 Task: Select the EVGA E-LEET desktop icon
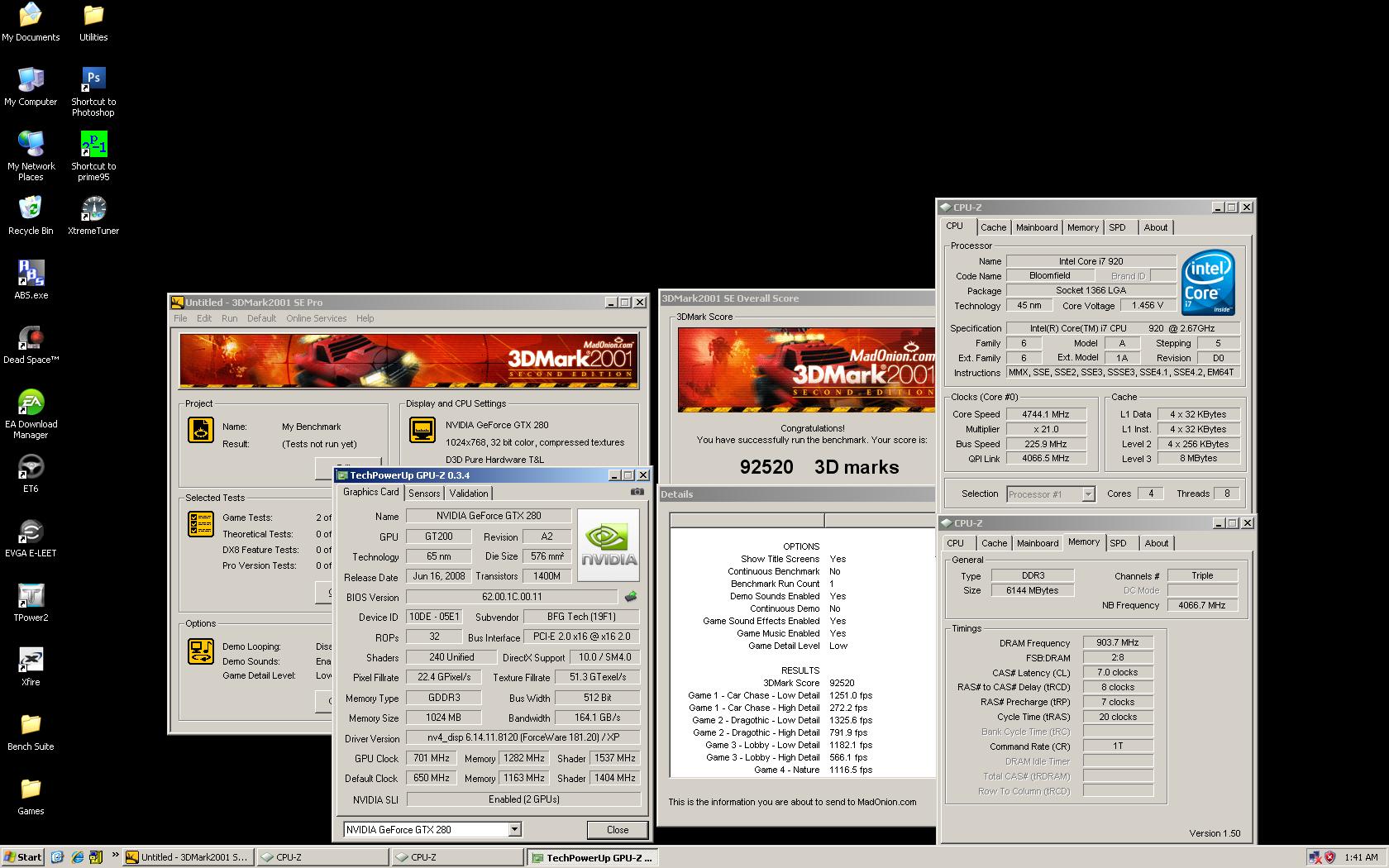coord(31,538)
